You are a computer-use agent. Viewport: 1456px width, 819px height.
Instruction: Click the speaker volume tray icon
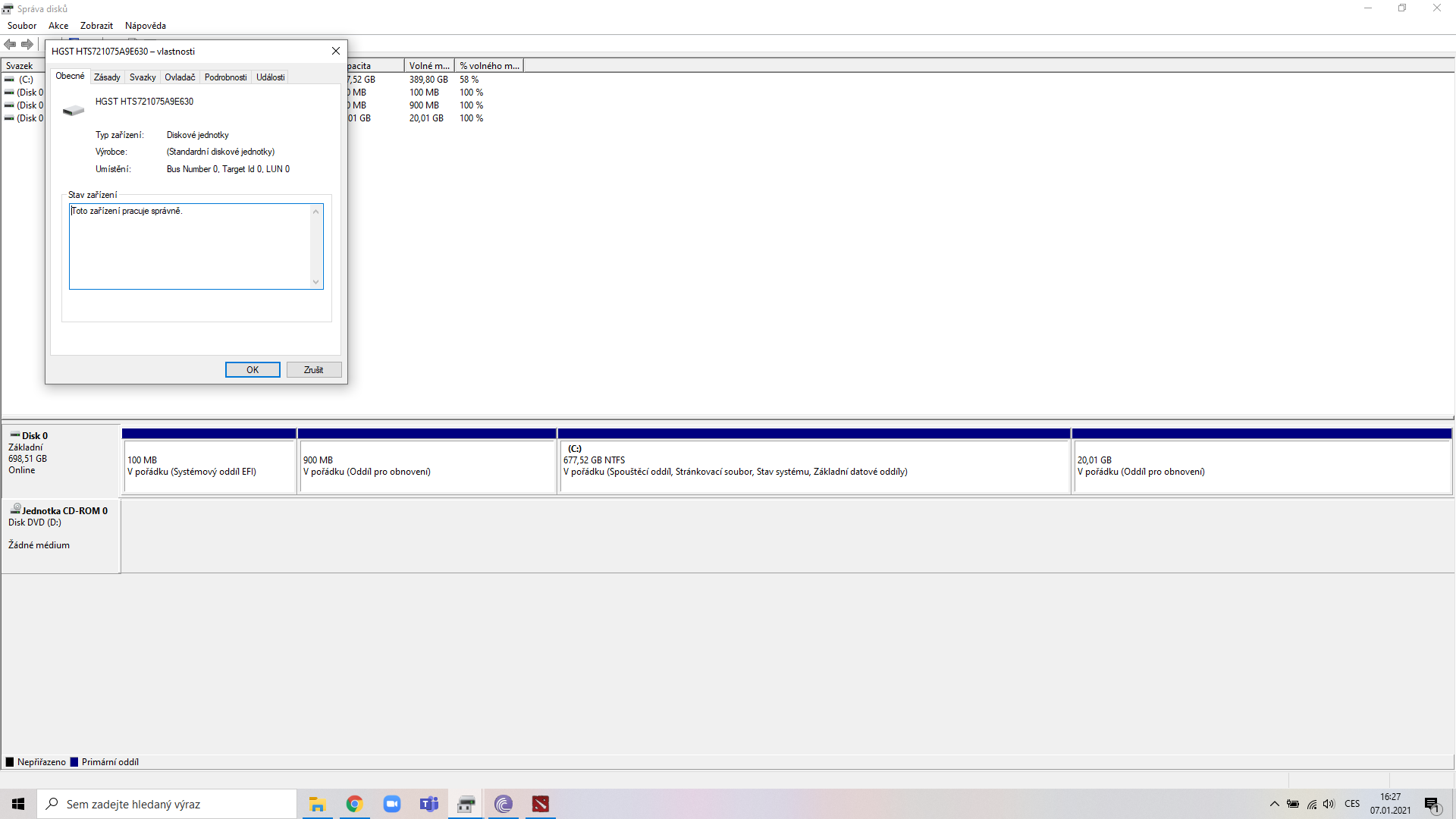(x=1329, y=804)
